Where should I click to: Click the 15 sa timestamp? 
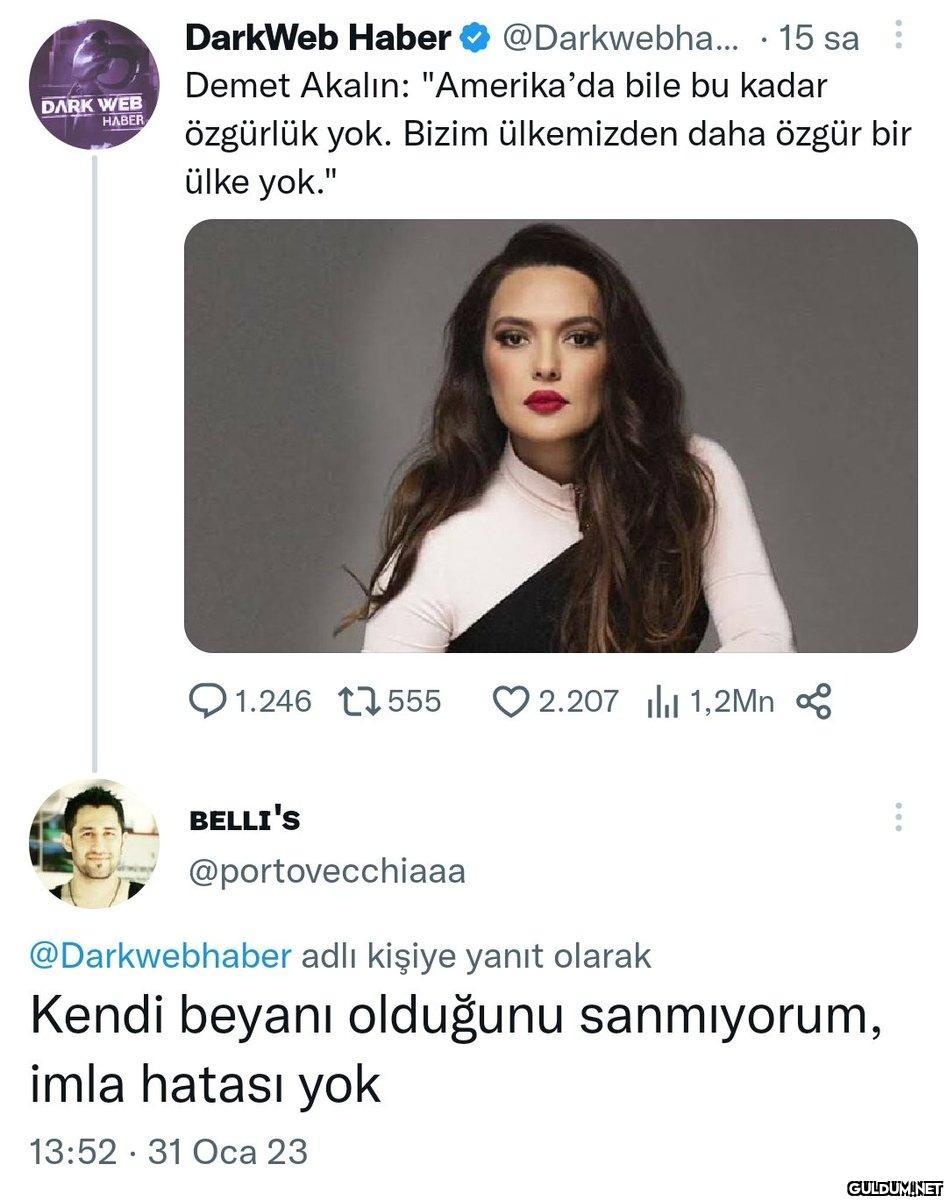[x=818, y=39]
